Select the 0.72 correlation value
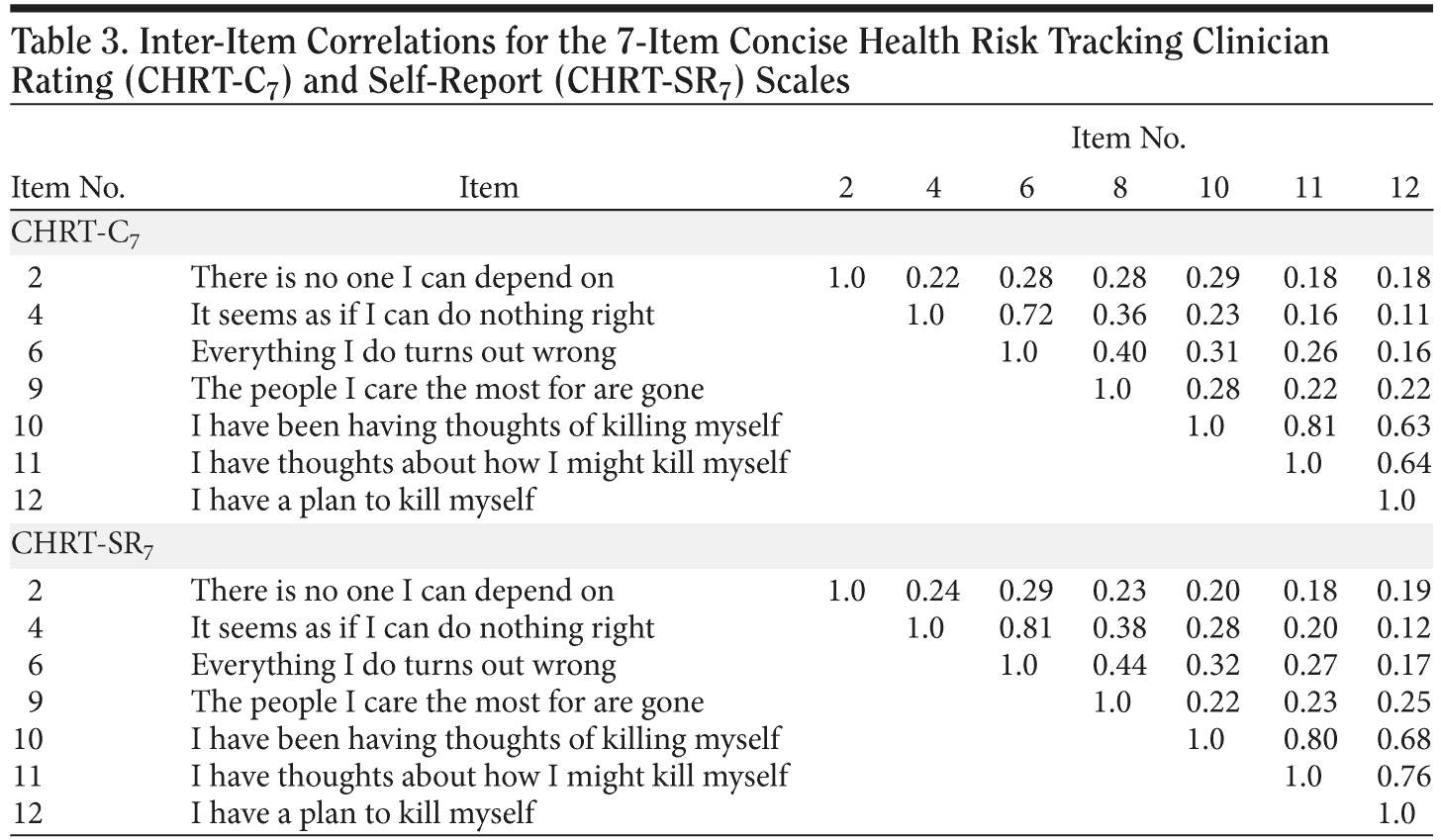Screen dimensions: 1441x840 point(1025,315)
